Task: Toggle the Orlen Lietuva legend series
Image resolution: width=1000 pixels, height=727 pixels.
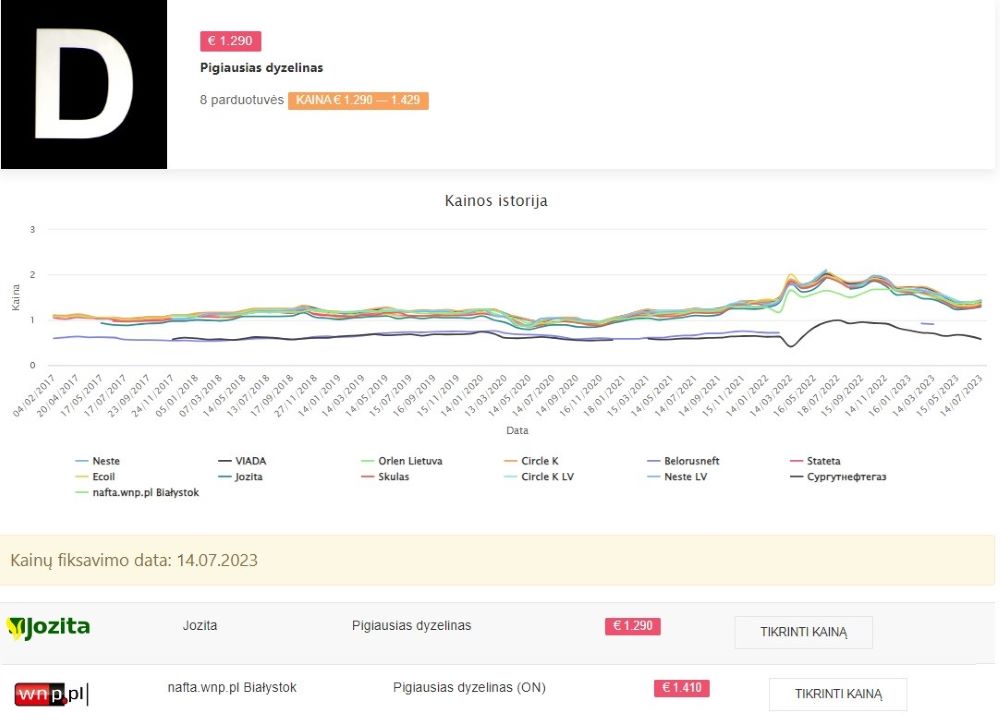Action: (x=401, y=461)
